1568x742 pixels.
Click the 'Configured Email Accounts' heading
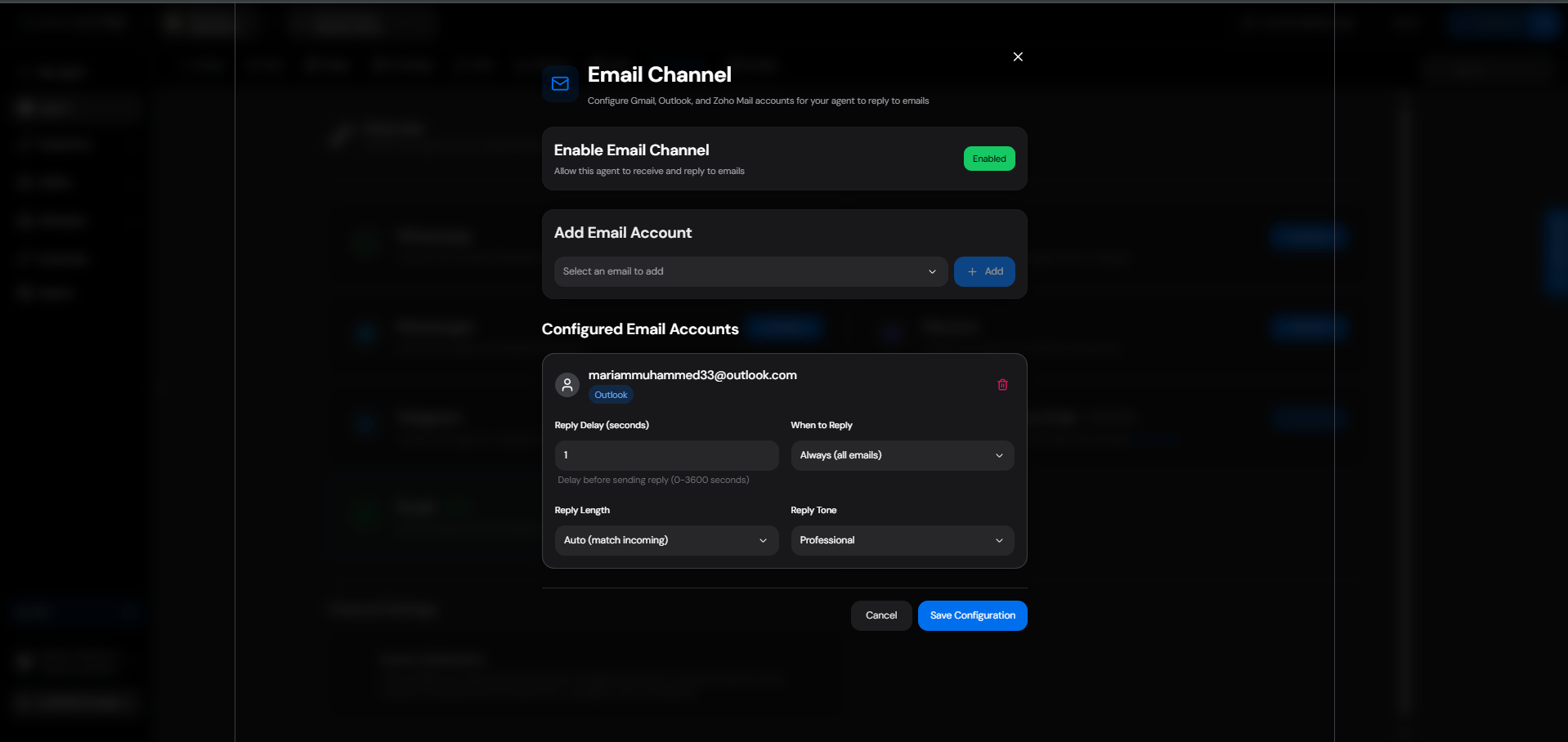640,329
